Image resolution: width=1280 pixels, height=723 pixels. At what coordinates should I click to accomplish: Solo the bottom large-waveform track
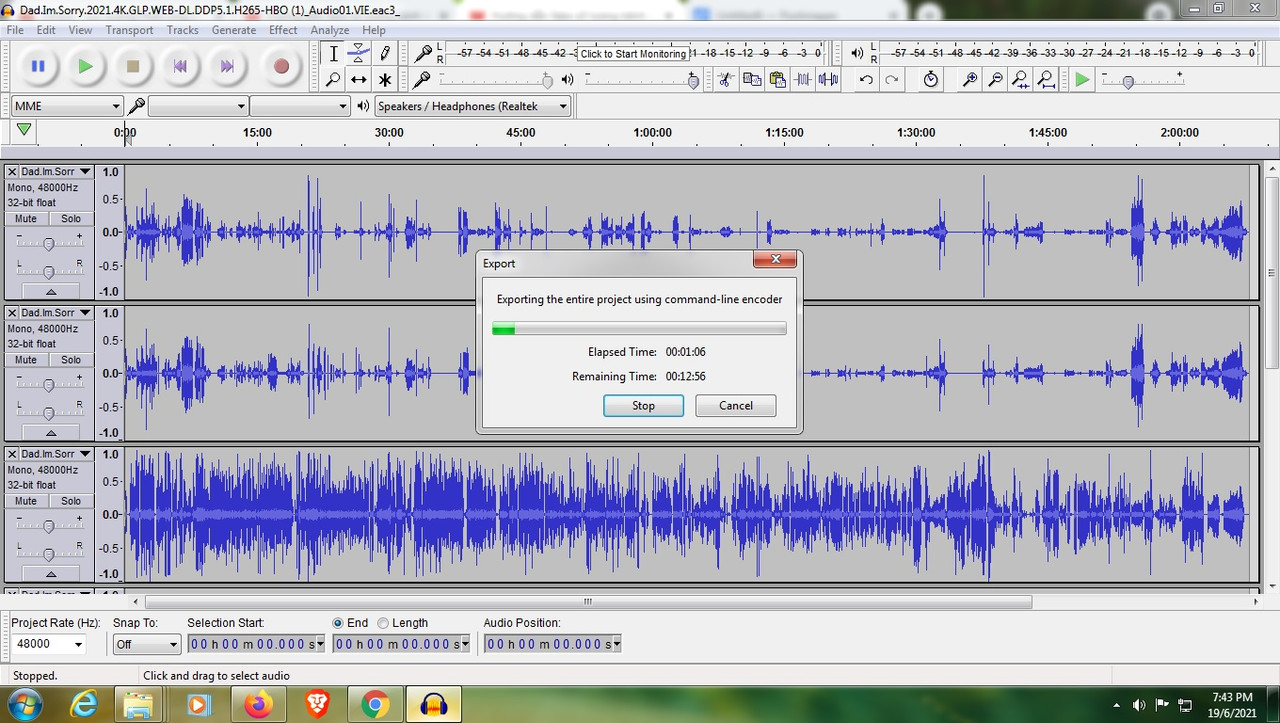tap(71, 500)
